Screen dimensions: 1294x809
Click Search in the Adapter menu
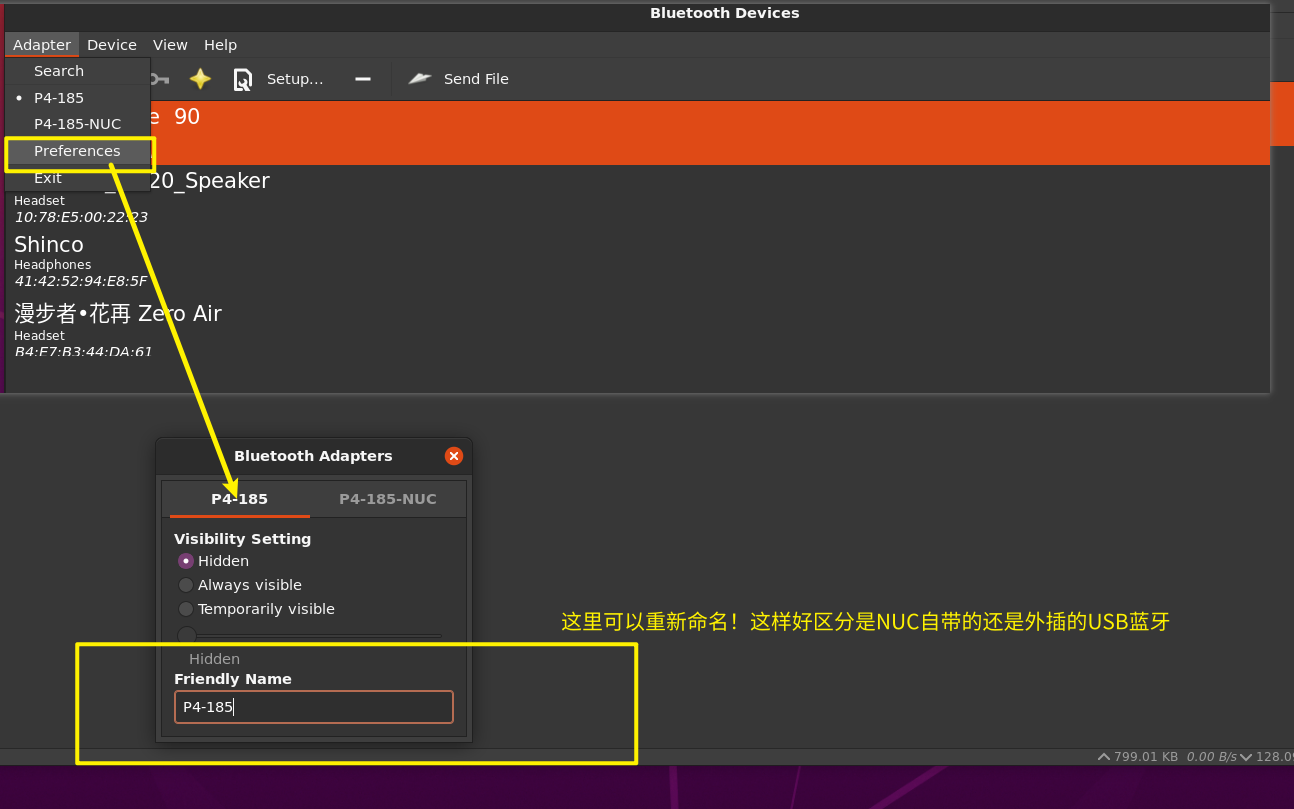pos(59,71)
